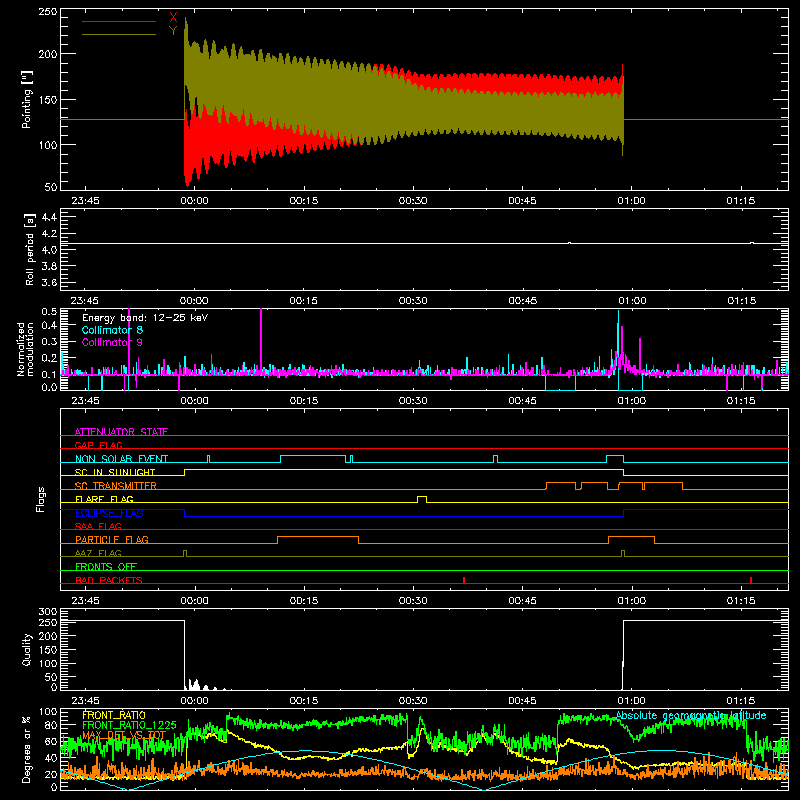Click the 300 value on Quality axis

tap(47, 612)
